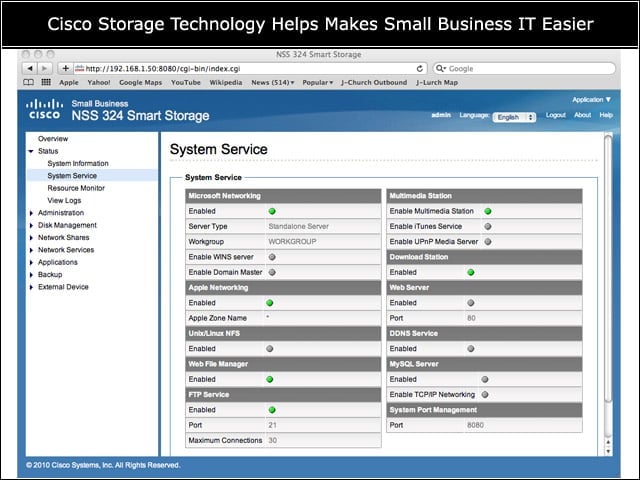Click DDNS Service Enabled gray indicator

point(471,349)
